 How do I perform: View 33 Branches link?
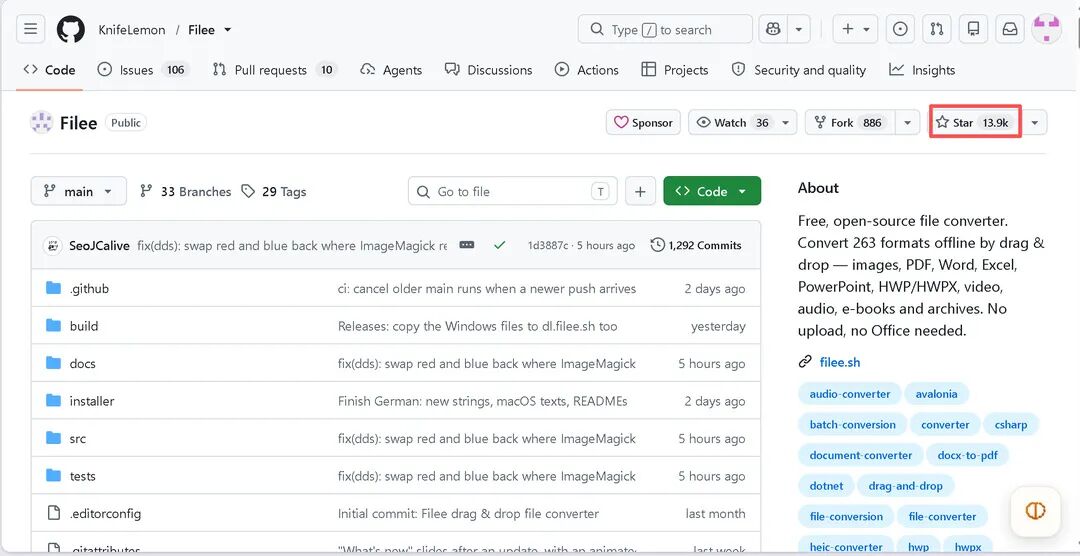click(185, 192)
